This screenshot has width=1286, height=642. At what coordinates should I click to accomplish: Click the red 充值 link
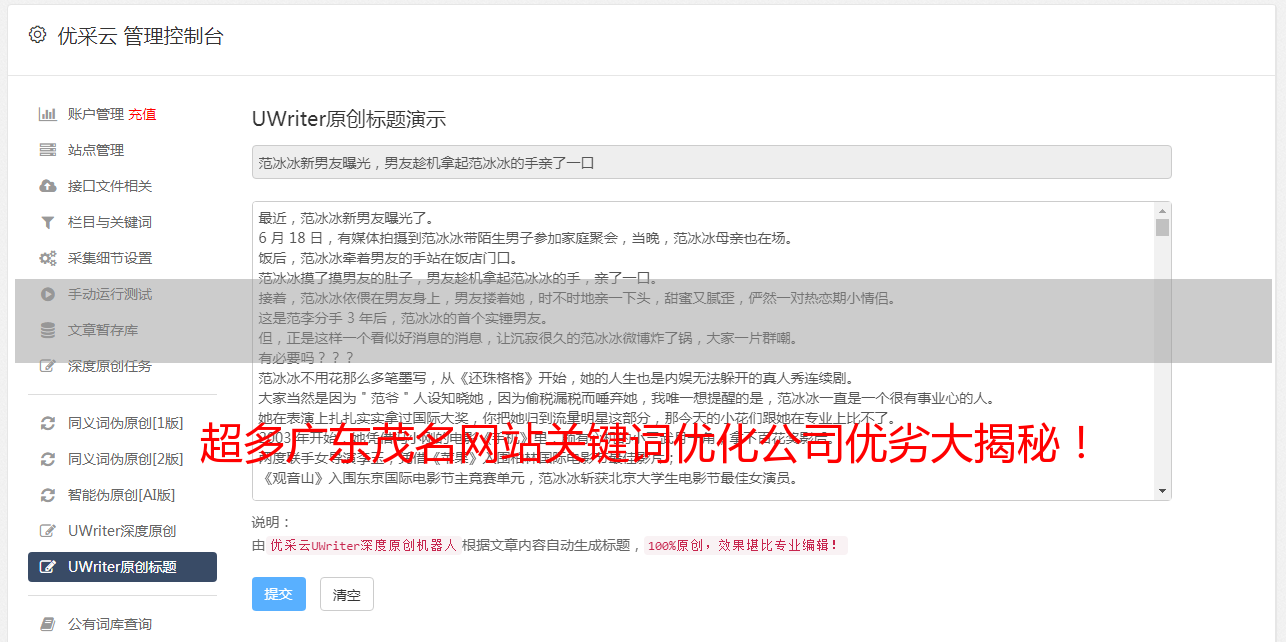tap(142, 114)
